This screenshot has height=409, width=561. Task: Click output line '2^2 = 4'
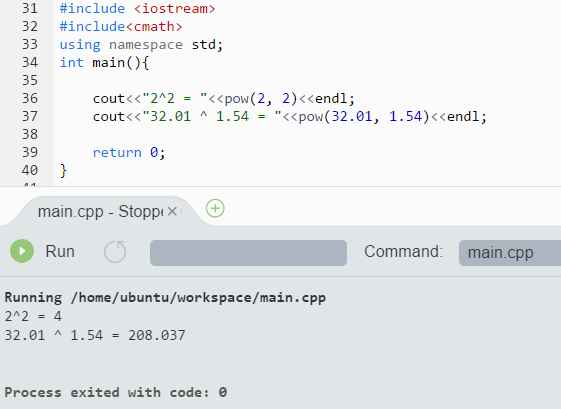coord(33,316)
